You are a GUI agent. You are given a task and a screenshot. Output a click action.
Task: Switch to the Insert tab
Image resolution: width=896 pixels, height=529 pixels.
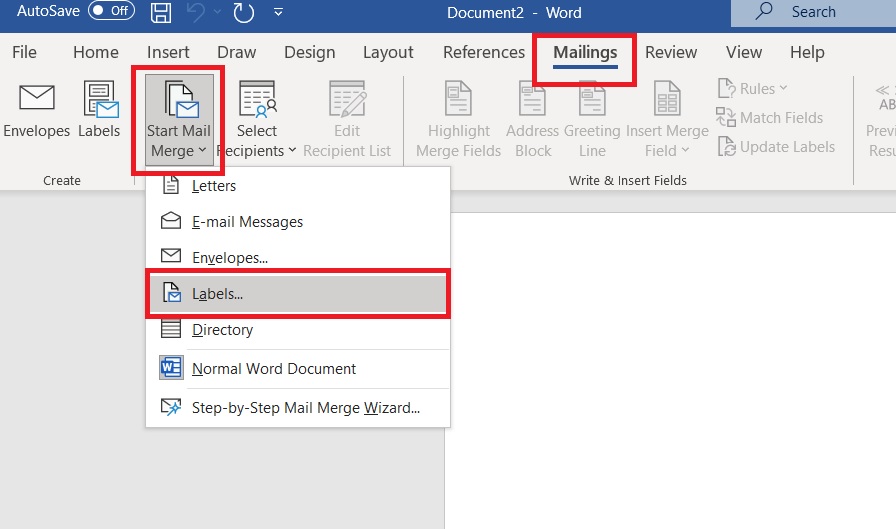(168, 52)
